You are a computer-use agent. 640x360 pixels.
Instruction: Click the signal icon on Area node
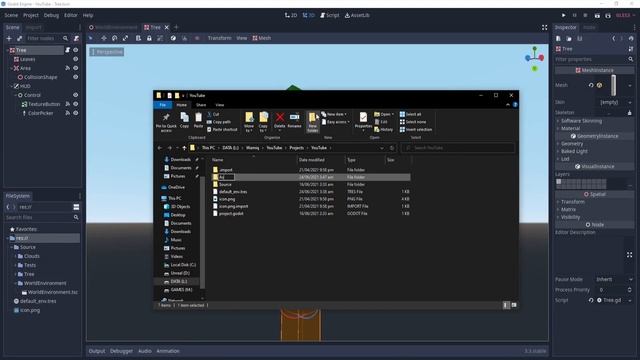tap(67, 68)
